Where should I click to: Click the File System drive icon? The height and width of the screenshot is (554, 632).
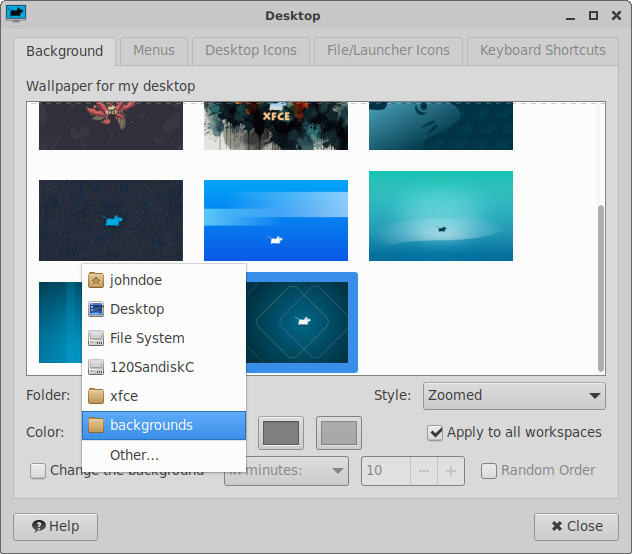(96, 338)
